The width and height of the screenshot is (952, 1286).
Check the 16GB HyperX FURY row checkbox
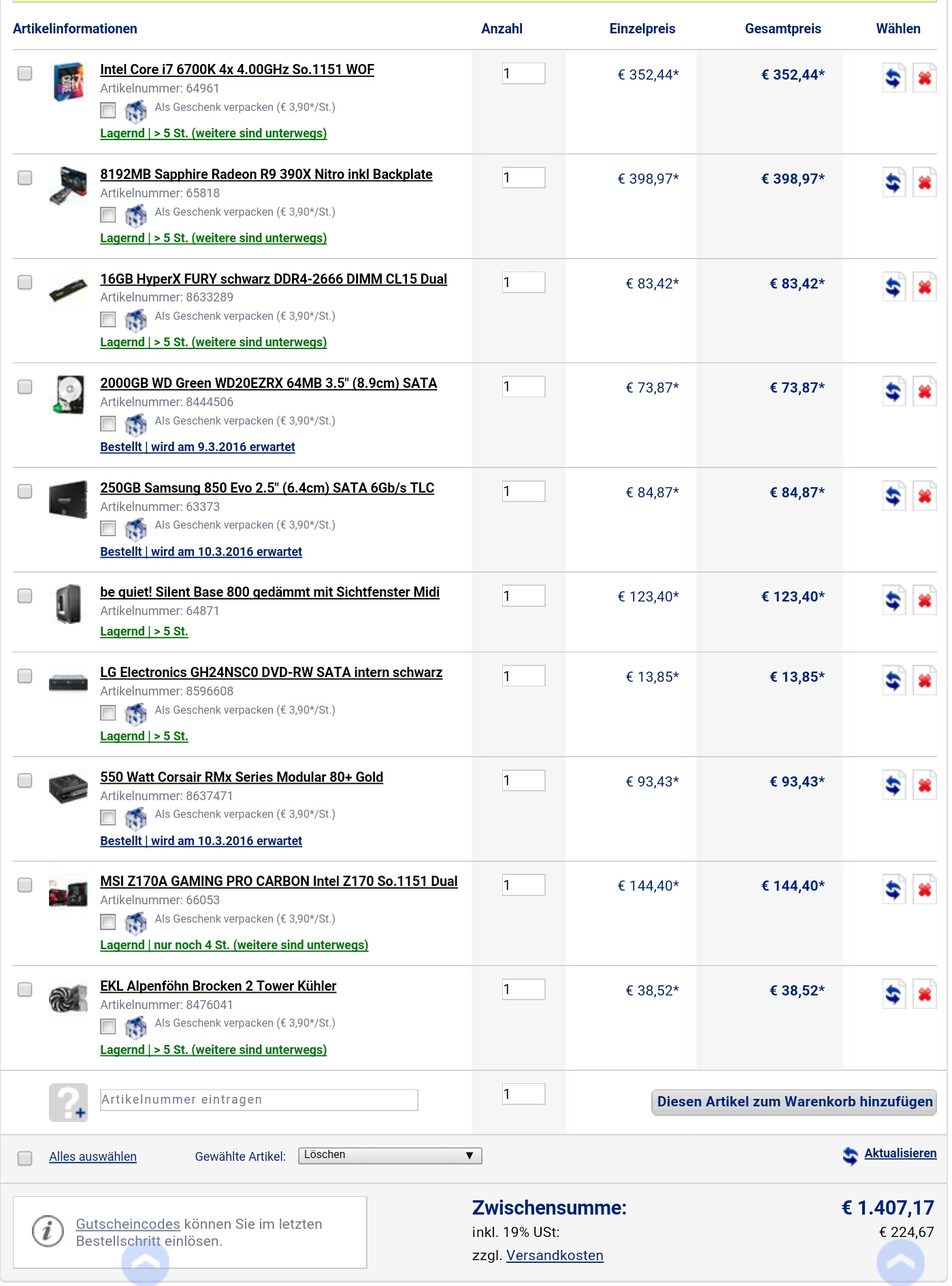(x=24, y=282)
